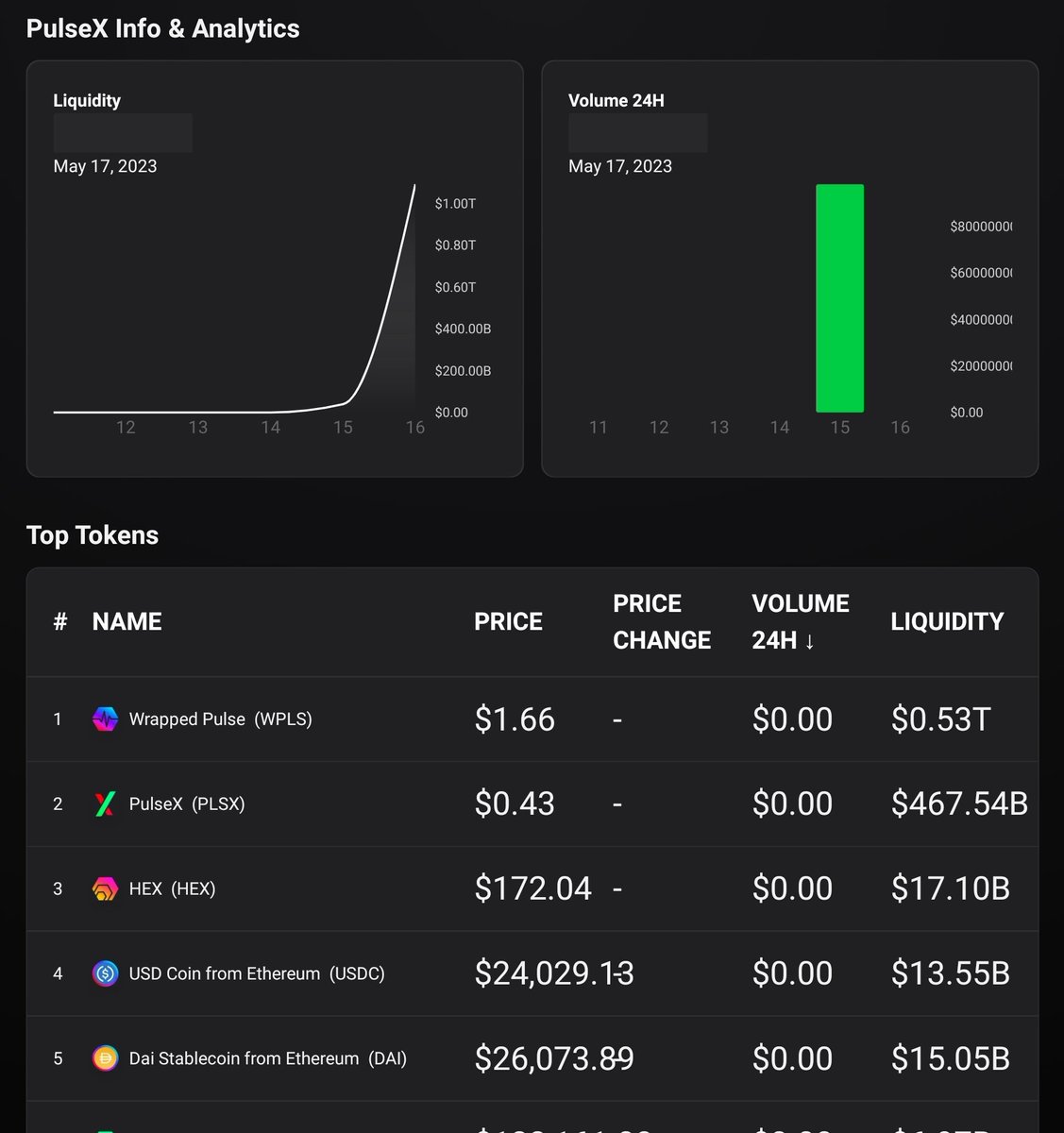Click the $0.60T axis label on Liquidity chart

455,287
